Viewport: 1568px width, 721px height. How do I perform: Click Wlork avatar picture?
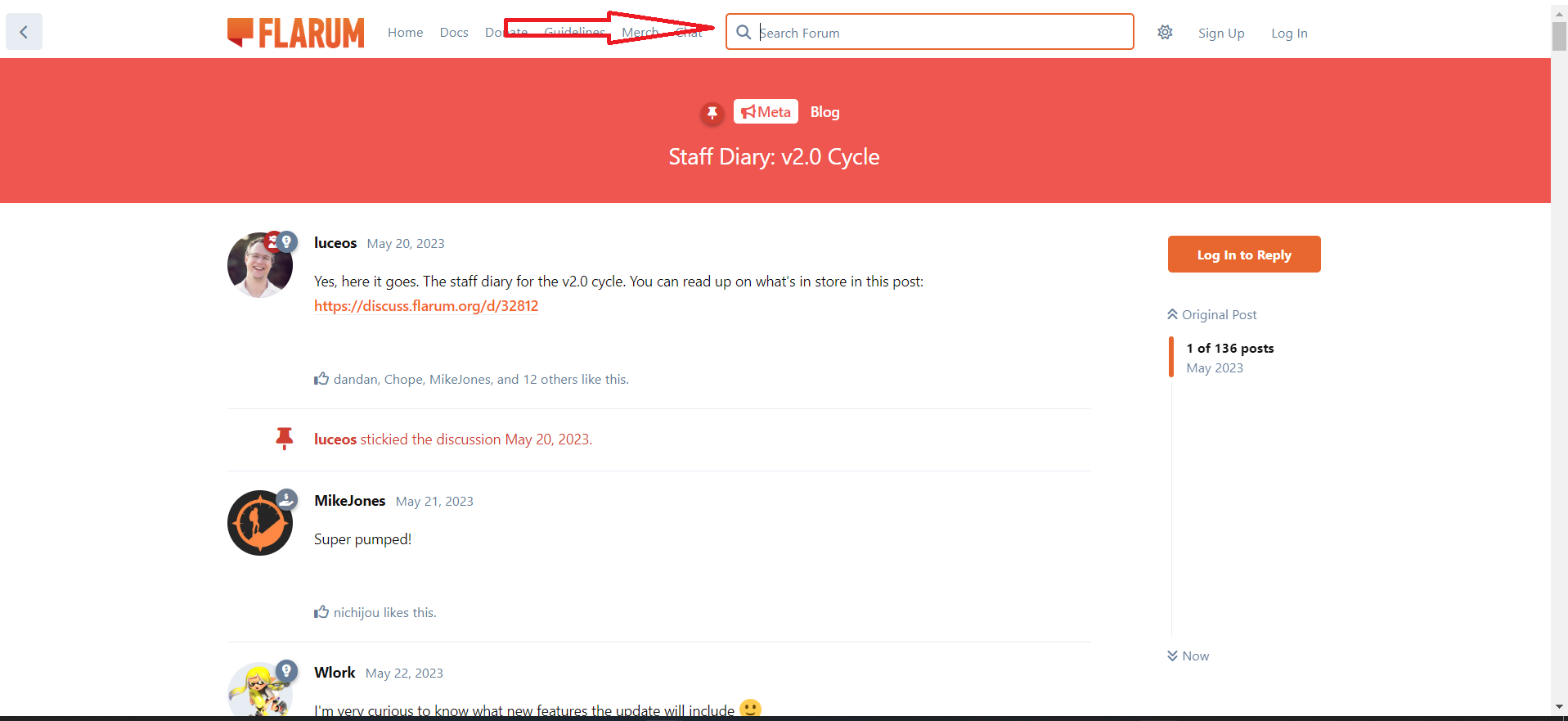260,692
